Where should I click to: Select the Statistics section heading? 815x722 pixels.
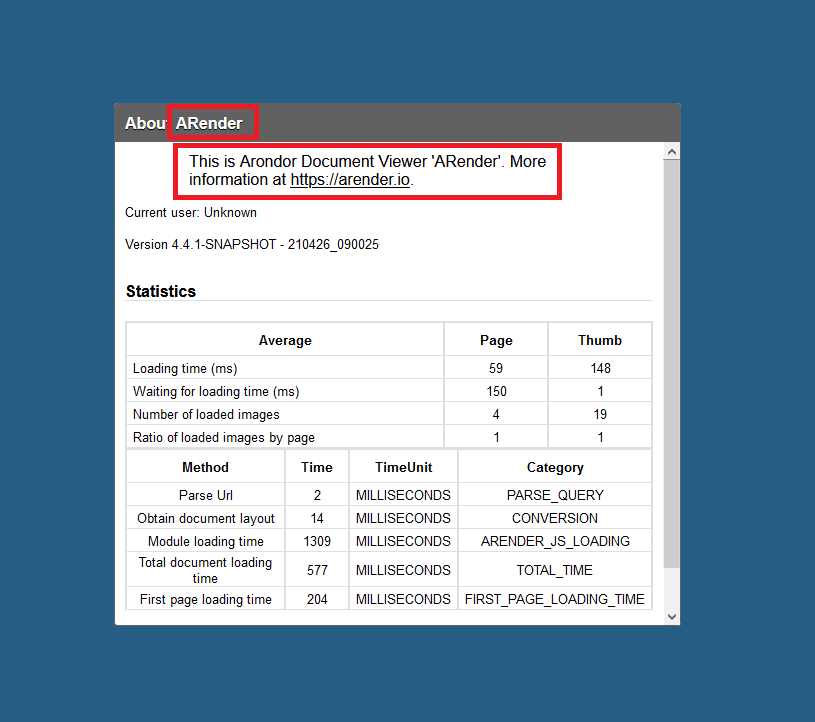click(x=161, y=292)
